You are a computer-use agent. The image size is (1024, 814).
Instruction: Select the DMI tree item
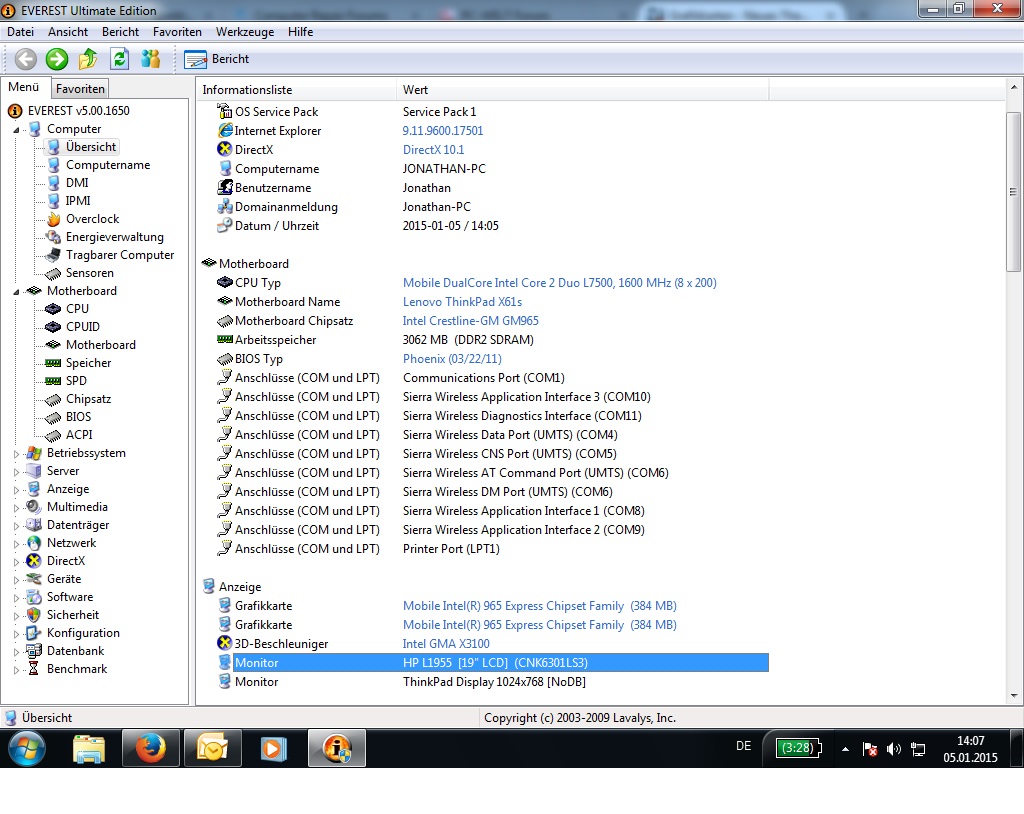[76, 183]
